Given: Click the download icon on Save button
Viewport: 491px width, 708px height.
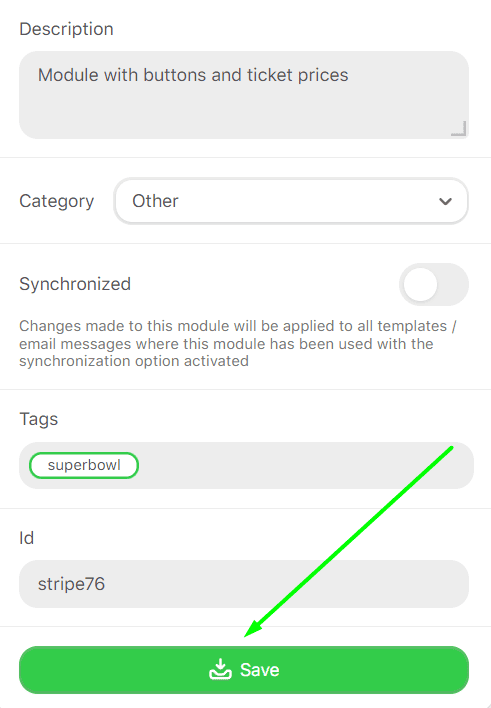Looking at the screenshot, I should click(x=220, y=669).
